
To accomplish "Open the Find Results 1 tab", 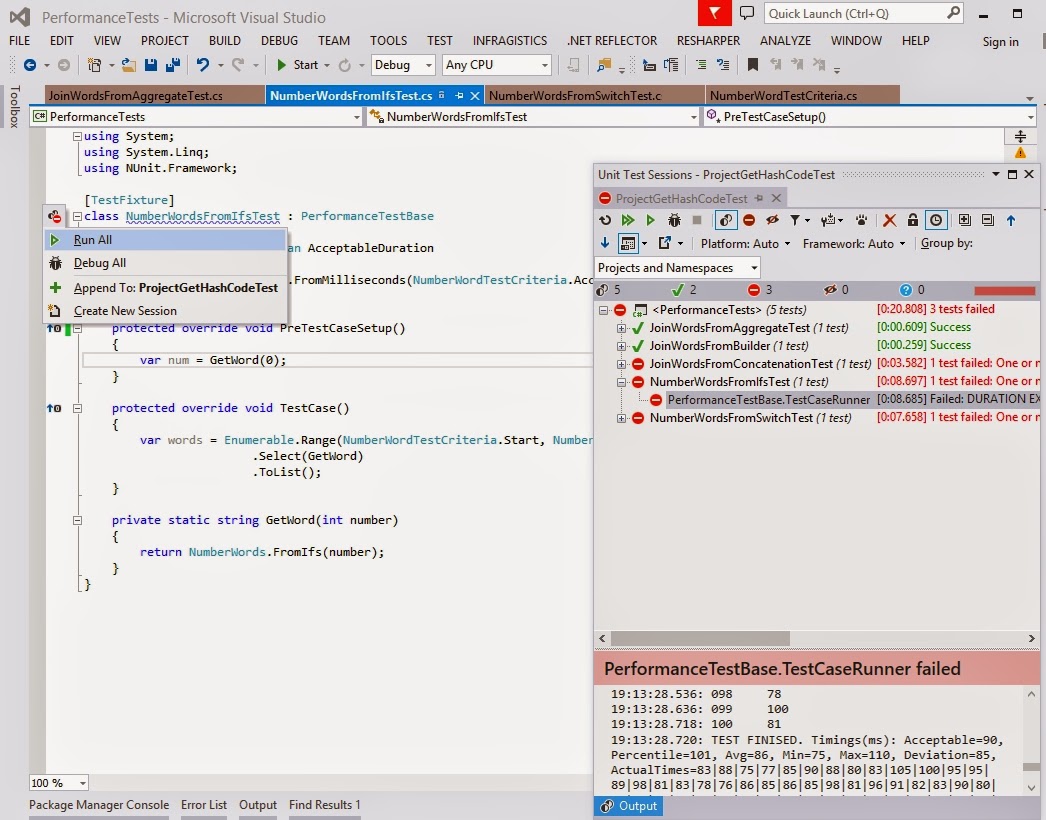I will pyautogui.click(x=324, y=805).
